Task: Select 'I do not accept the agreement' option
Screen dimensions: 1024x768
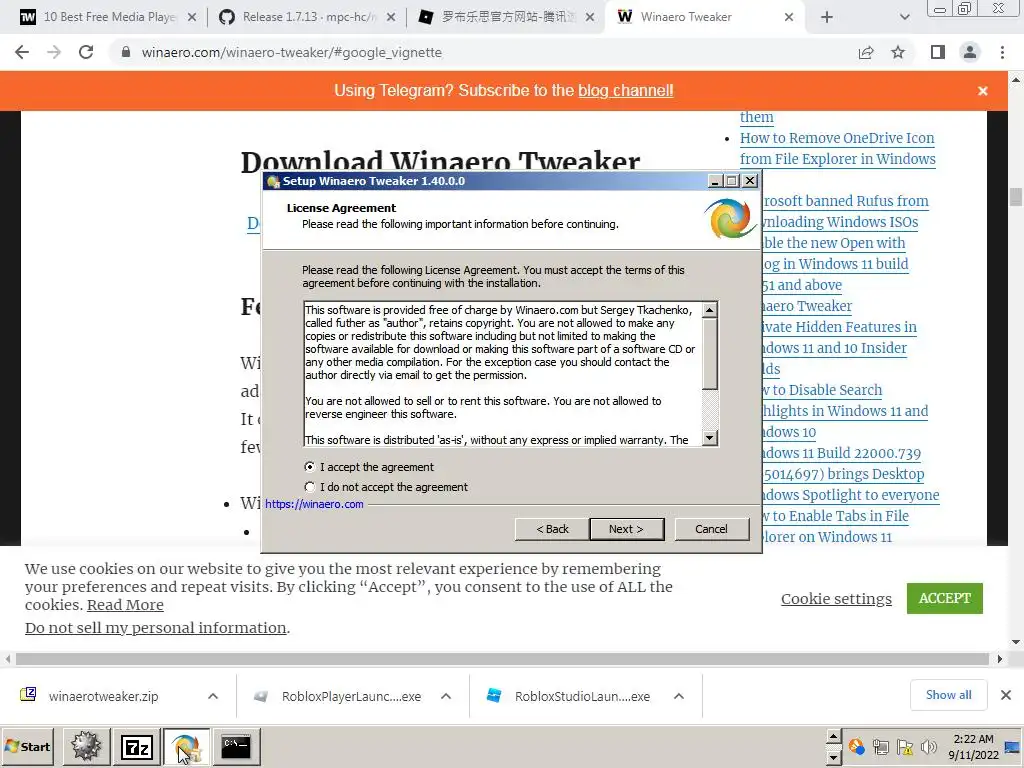Action: [x=310, y=487]
